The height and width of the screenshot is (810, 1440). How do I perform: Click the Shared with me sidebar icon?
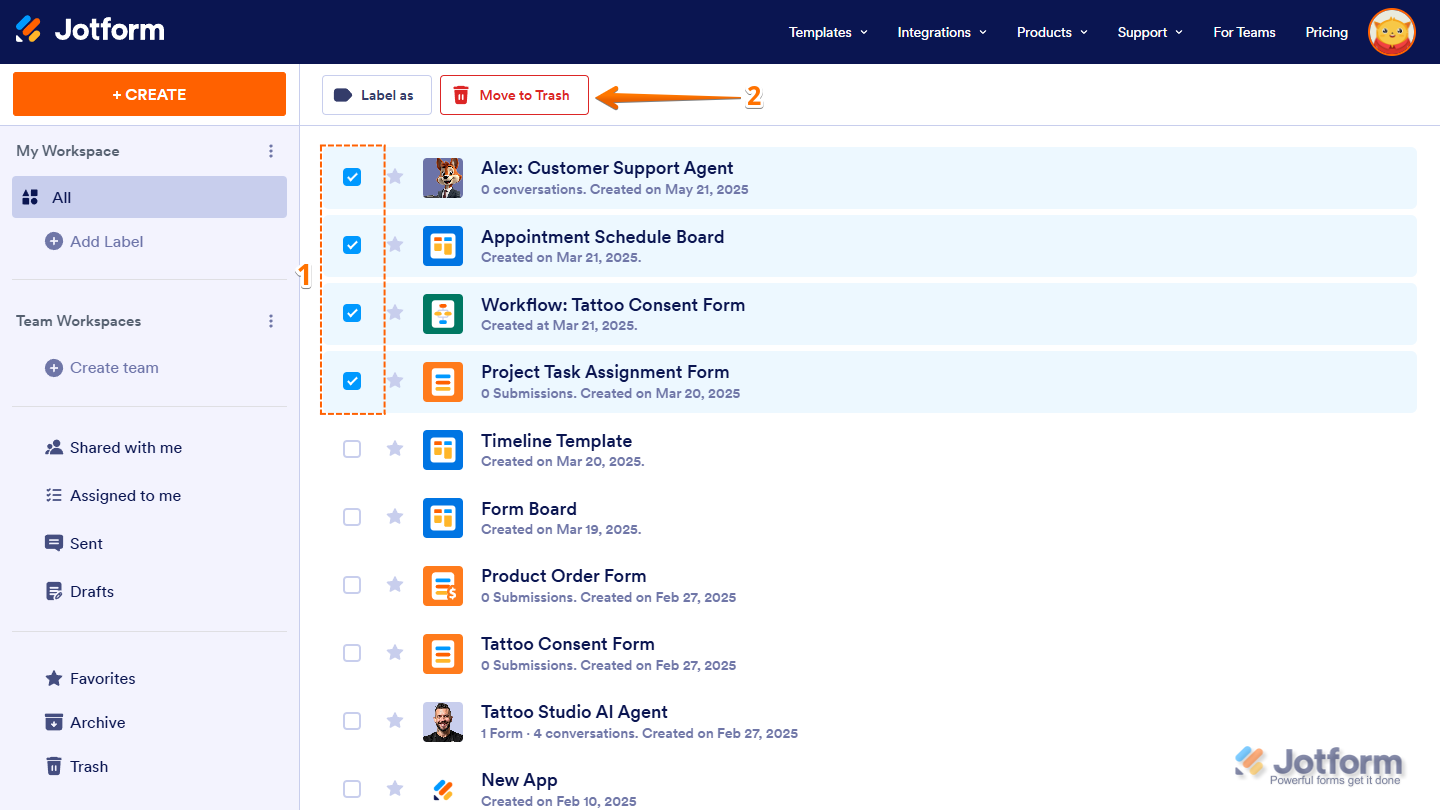coord(53,447)
